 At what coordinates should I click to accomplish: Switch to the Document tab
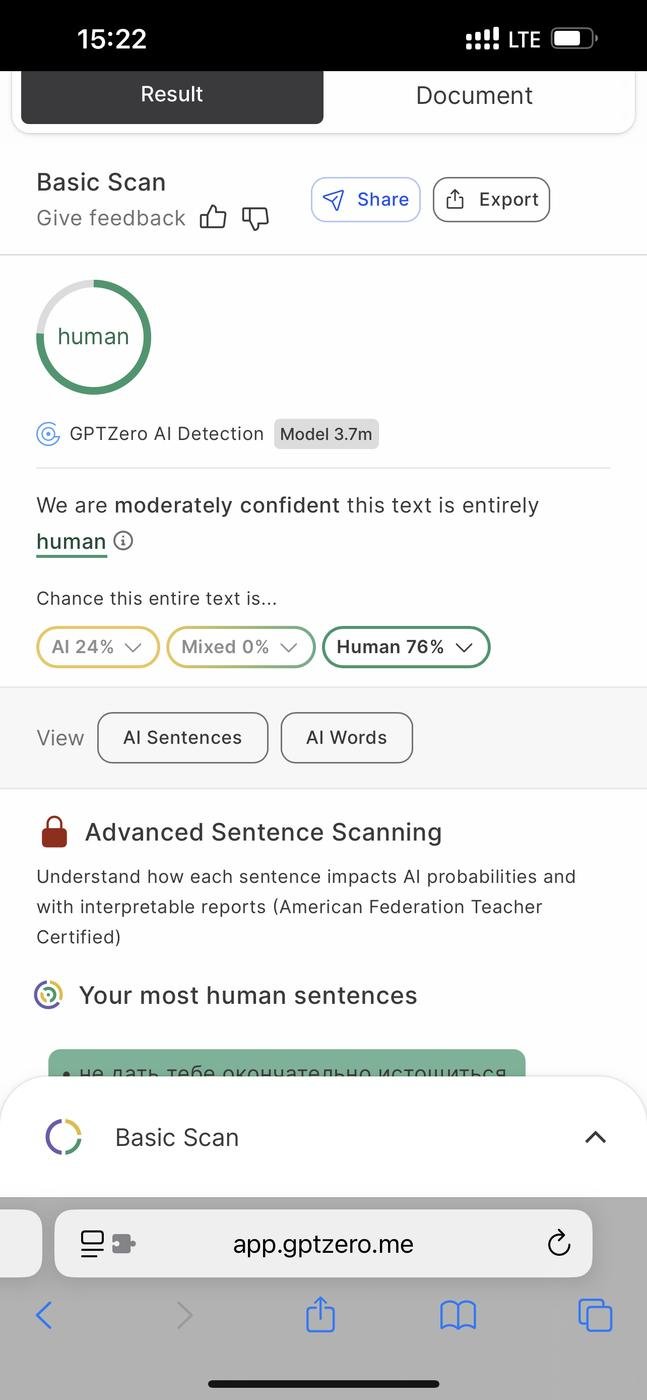474,95
